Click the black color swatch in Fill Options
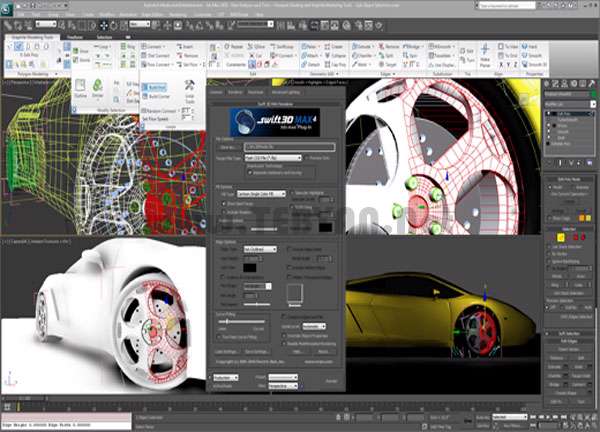Viewport: 600px width, 432px height. click(x=326, y=227)
